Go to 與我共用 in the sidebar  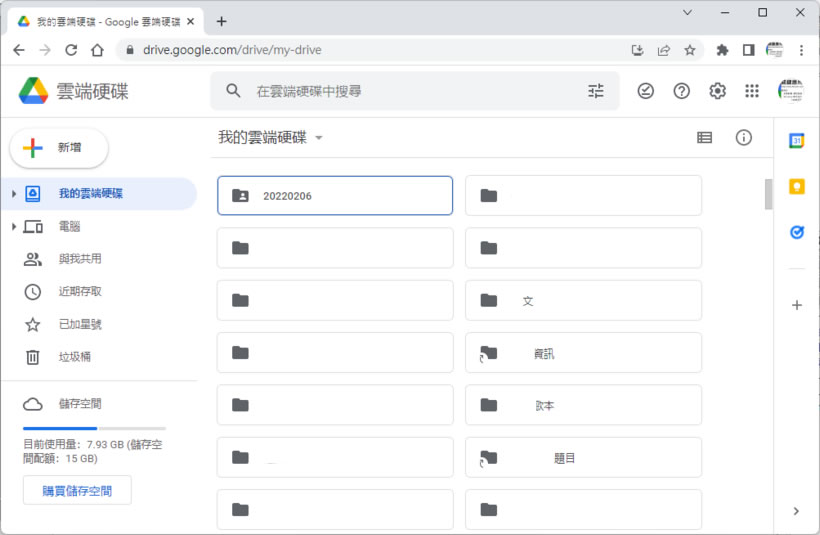(80, 259)
